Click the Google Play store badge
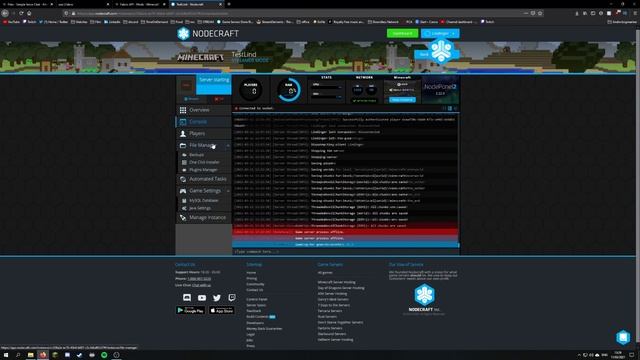The width and height of the screenshot is (640, 360). [x=191, y=310]
